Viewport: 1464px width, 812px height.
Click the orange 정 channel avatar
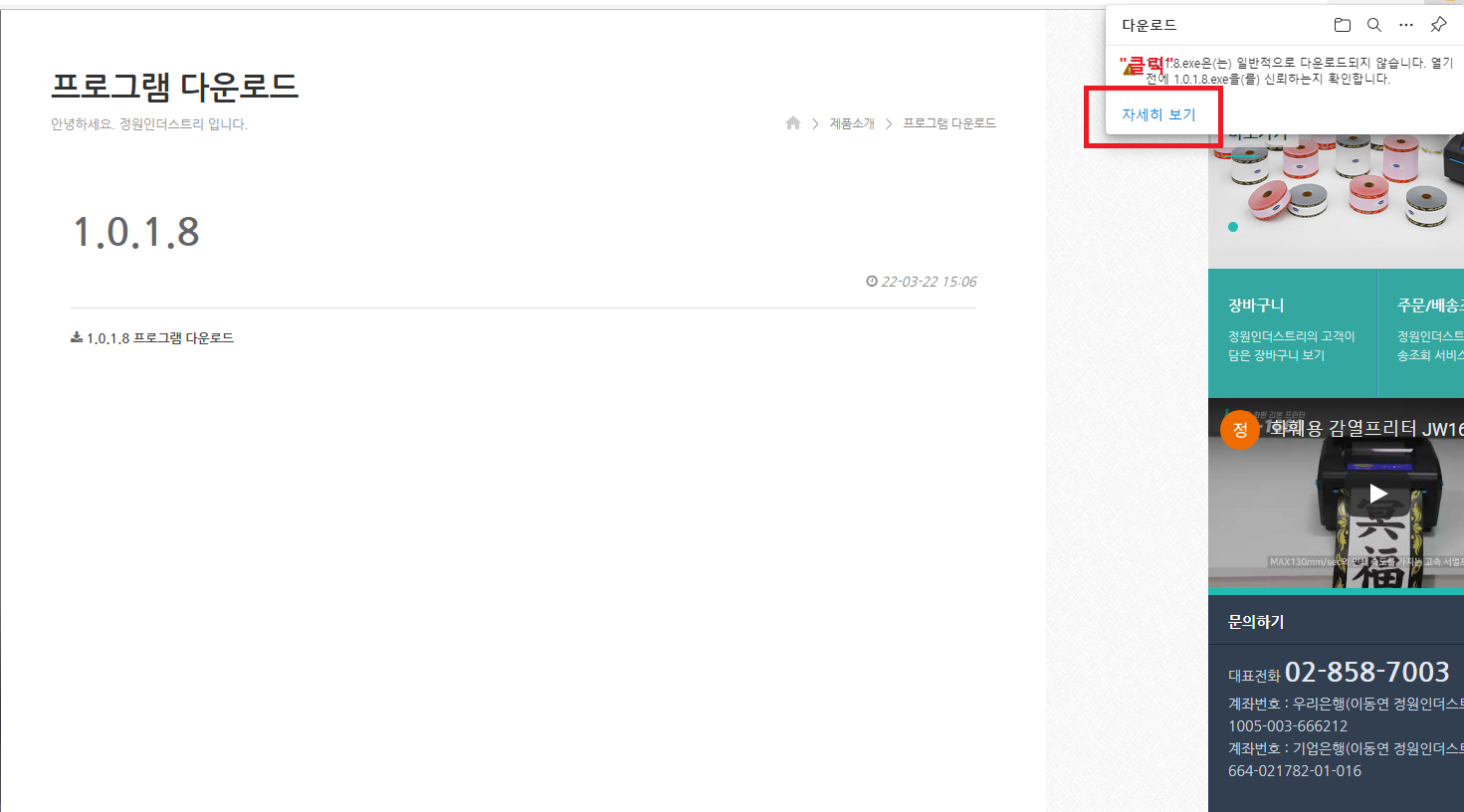pos(1240,430)
